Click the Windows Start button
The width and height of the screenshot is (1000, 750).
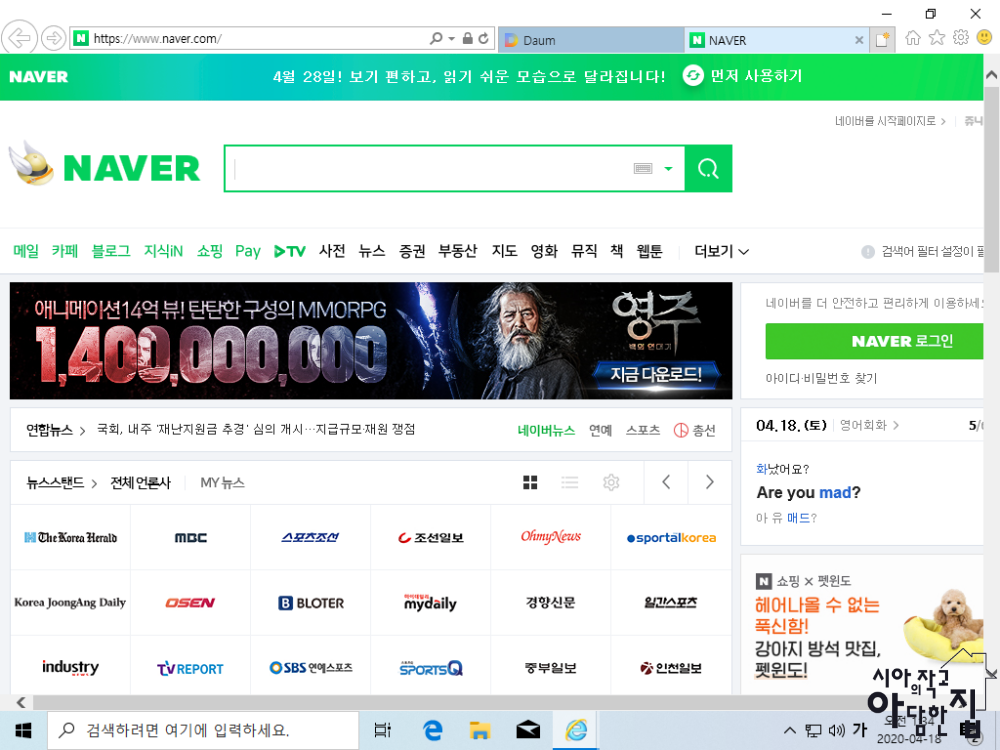[23, 730]
